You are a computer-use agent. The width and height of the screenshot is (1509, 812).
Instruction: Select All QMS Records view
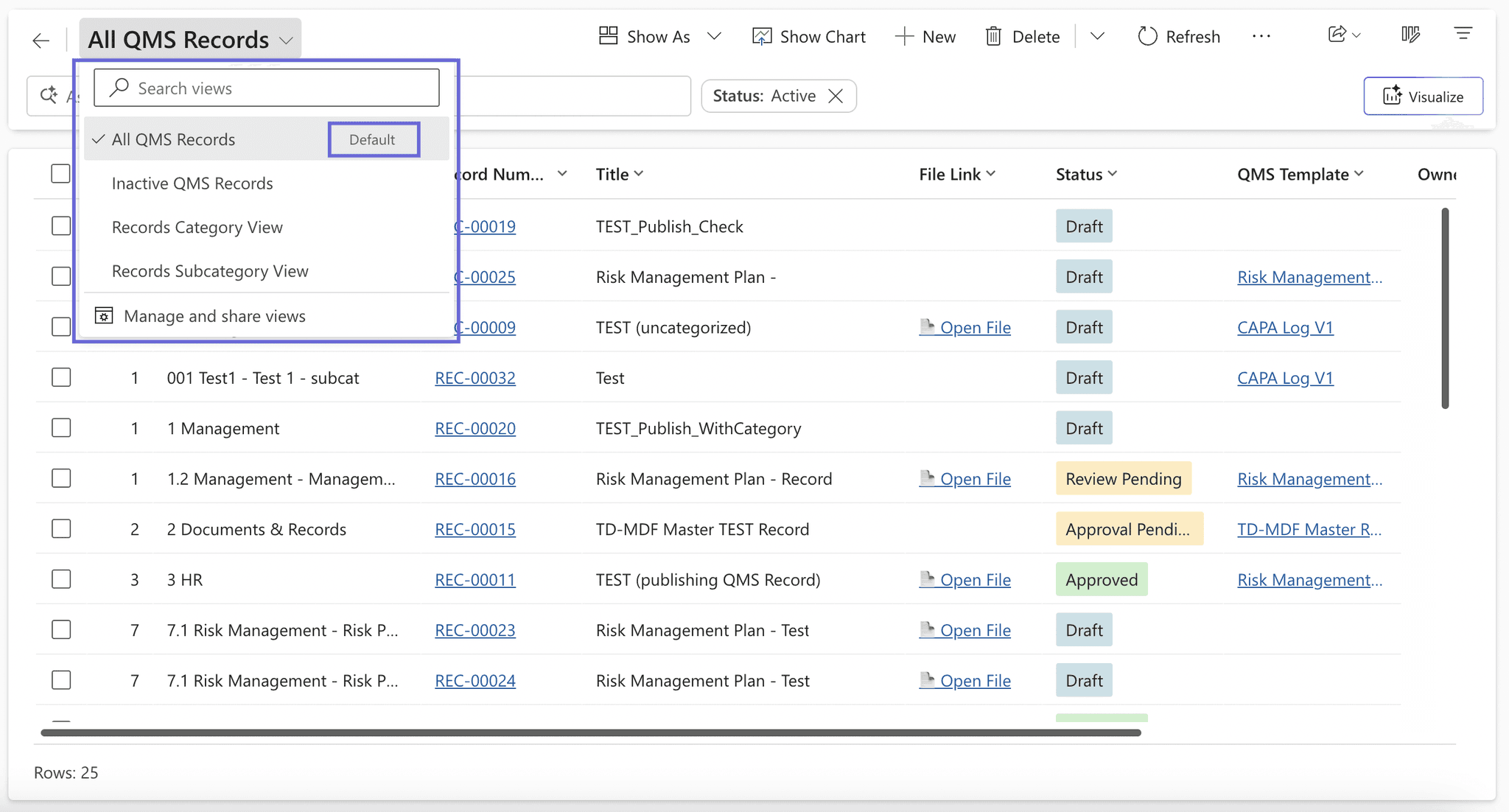click(x=267, y=139)
